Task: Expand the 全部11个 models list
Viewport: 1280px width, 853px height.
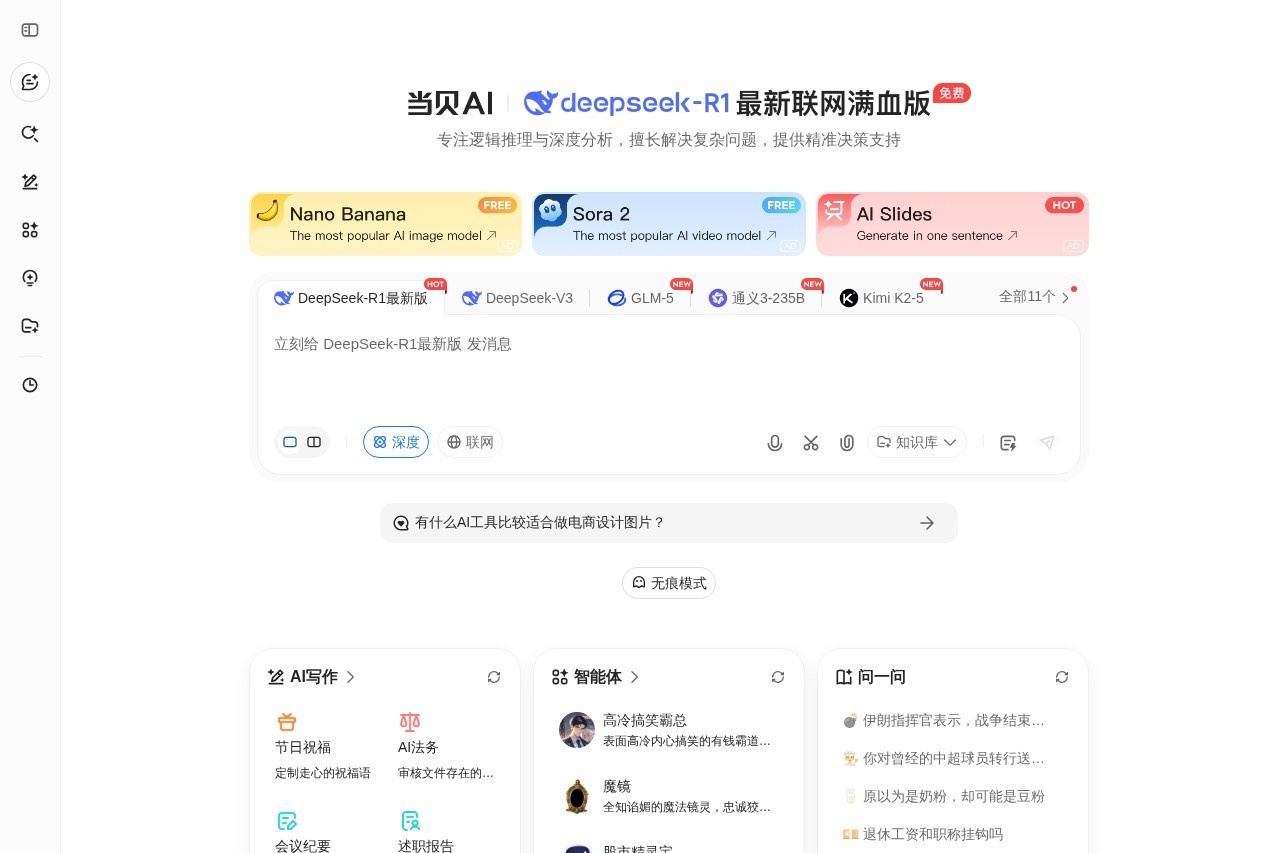Action: point(1034,297)
